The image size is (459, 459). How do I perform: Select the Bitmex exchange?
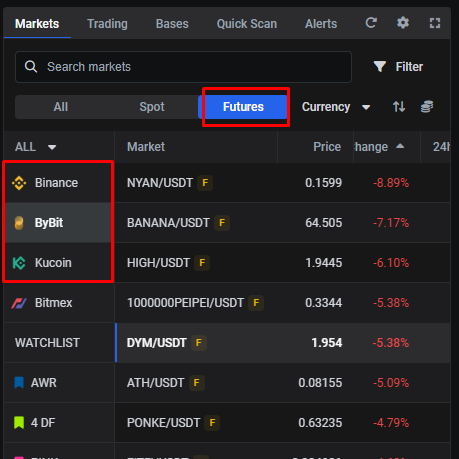58,303
